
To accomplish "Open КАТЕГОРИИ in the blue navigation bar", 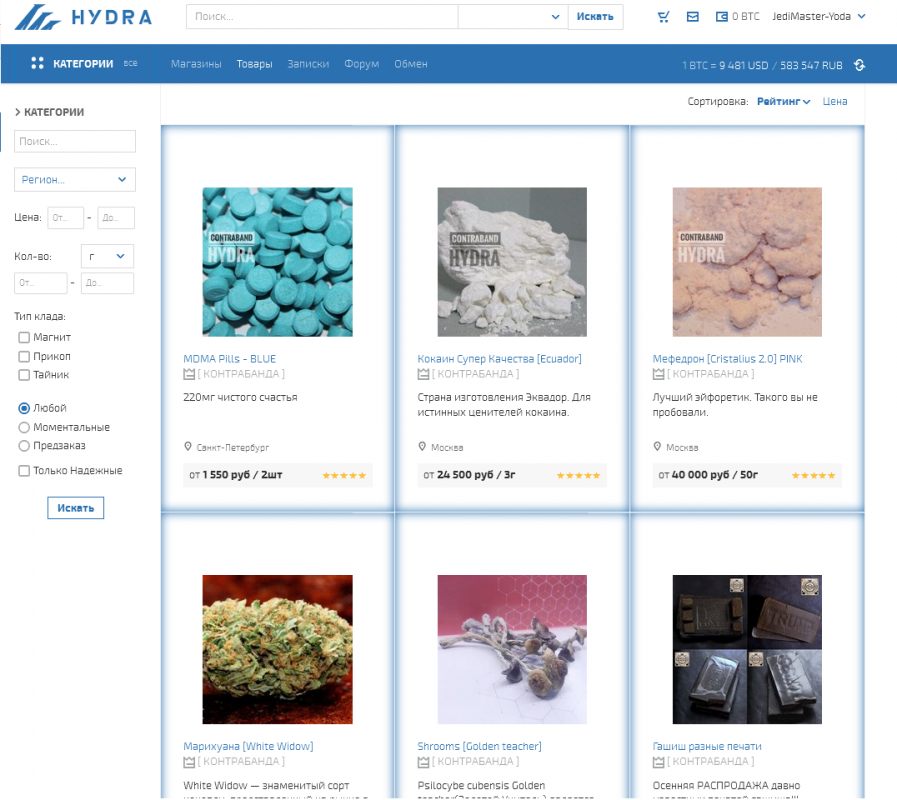I will pos(83,64).
